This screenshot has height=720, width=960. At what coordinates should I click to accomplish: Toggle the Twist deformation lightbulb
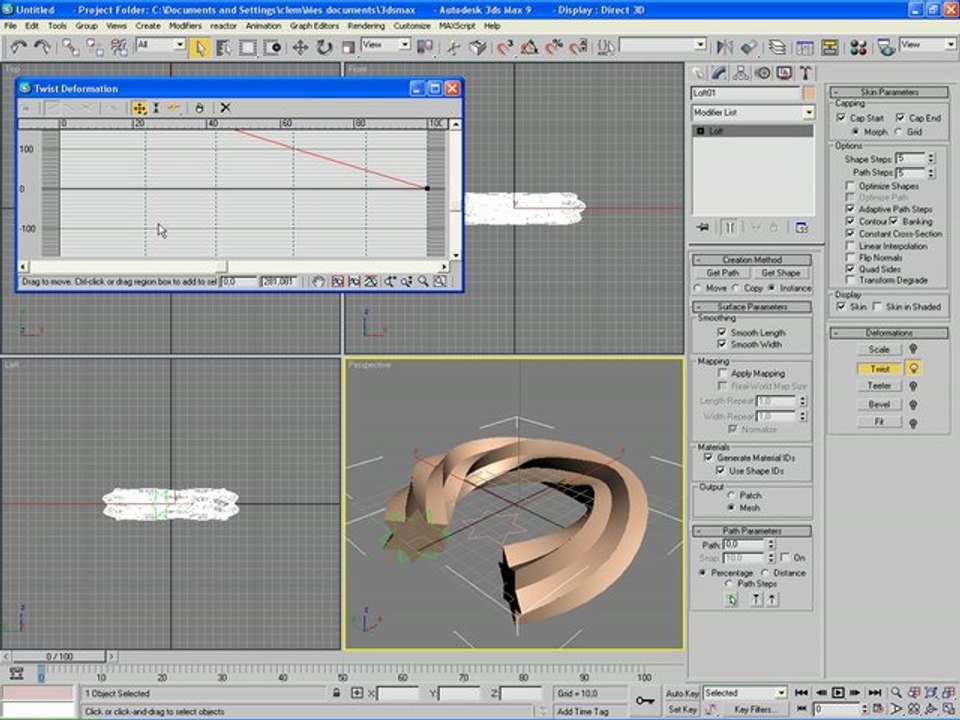click(913, 368)
